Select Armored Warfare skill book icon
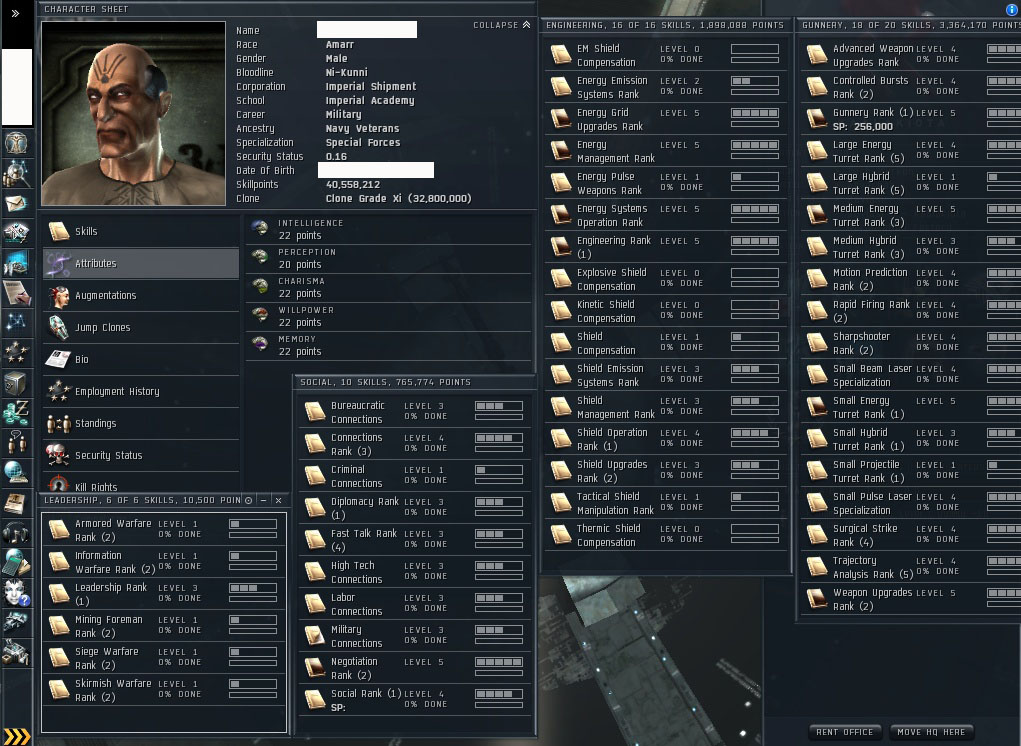This screenshot has height=746, width=1021. [59, 529]
